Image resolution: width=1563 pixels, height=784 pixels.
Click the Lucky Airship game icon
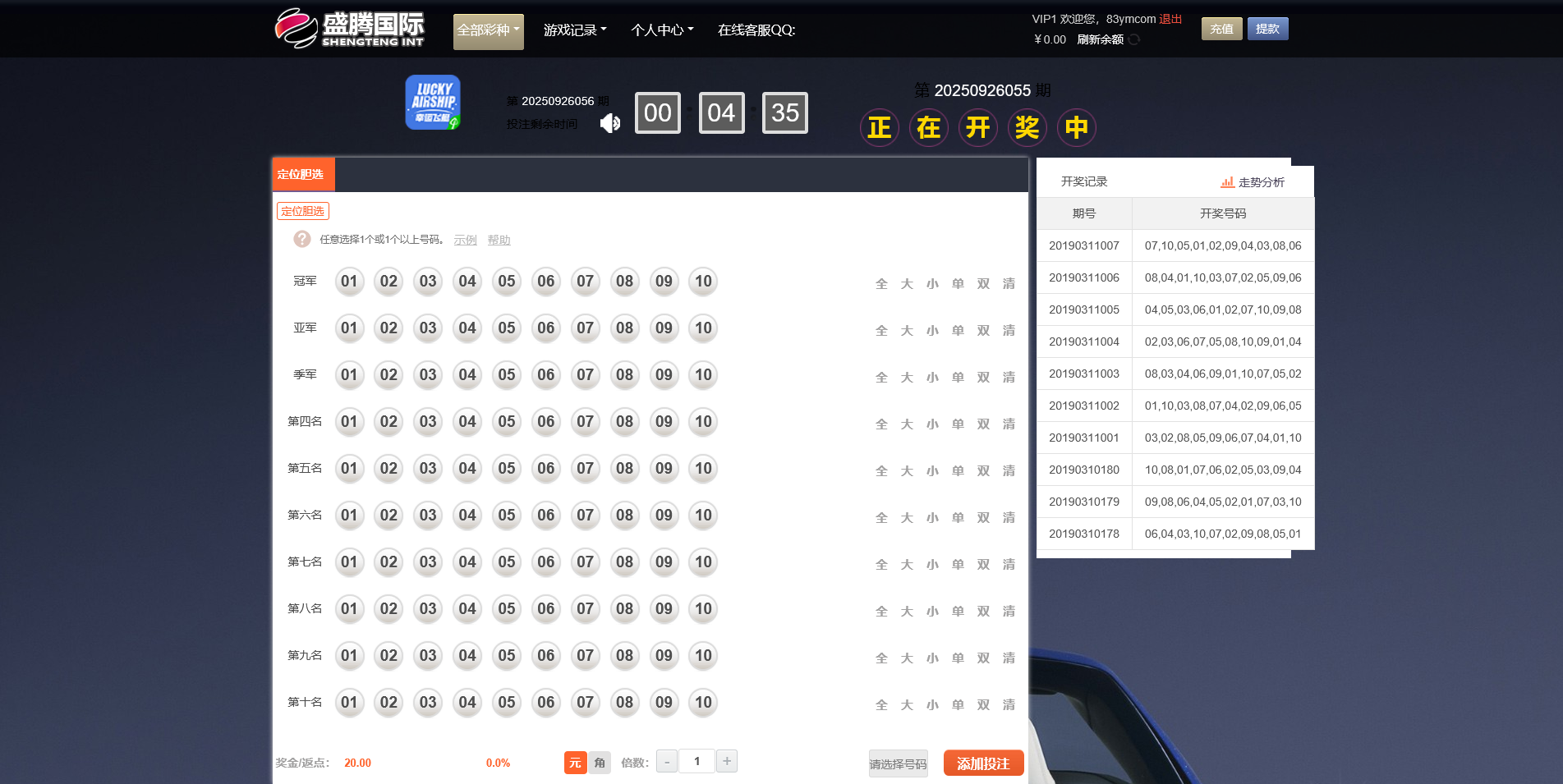pyautogui.click(x=433, y=103)
